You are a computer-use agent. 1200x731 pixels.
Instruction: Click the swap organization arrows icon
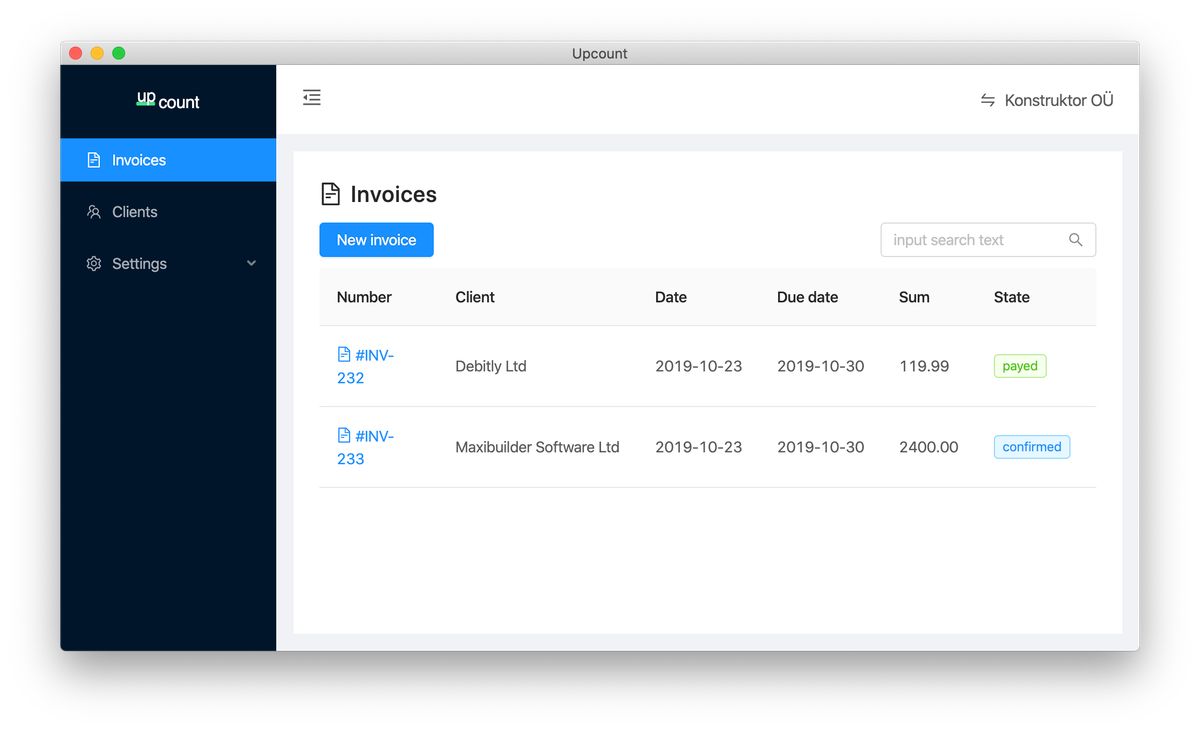pos(987,100)
